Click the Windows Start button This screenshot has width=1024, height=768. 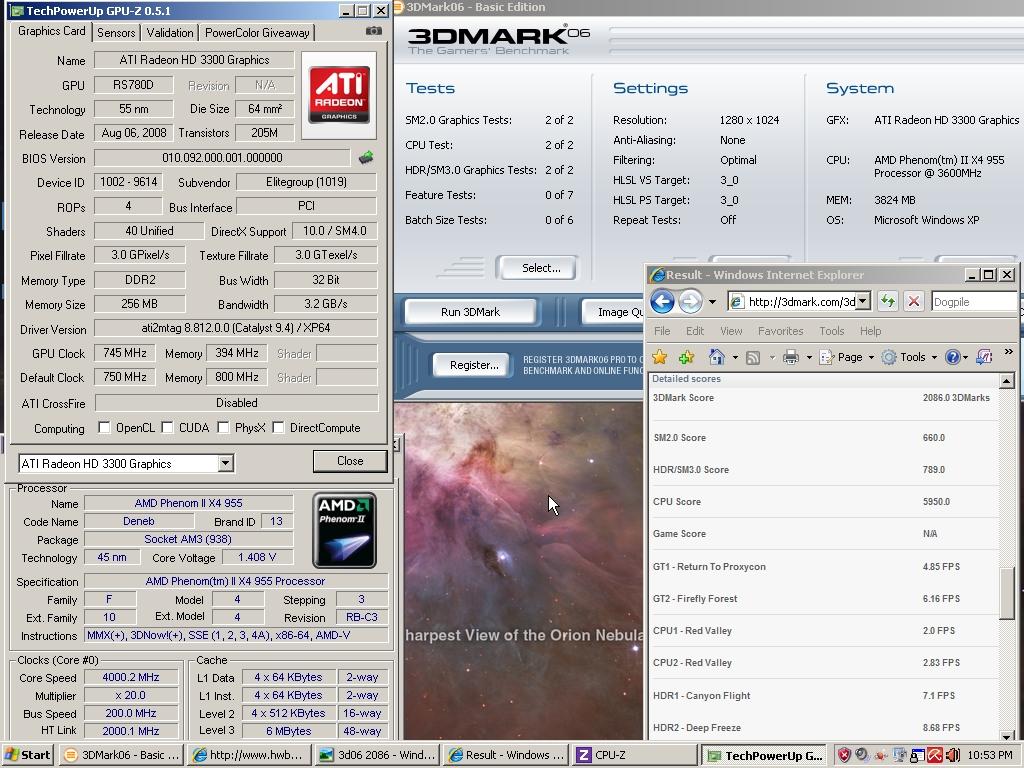click(x=28, y=755)
